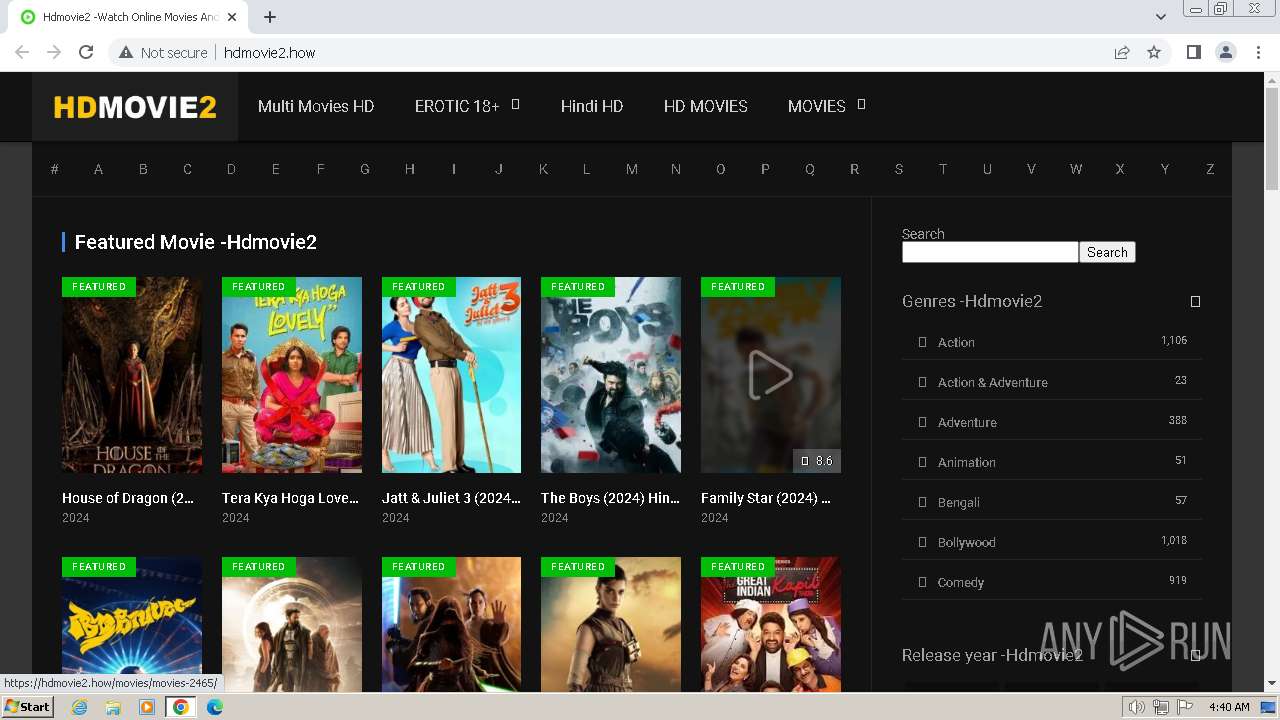Open HD MOVIES menu item

pyautogui.click(x=706, y=106)
